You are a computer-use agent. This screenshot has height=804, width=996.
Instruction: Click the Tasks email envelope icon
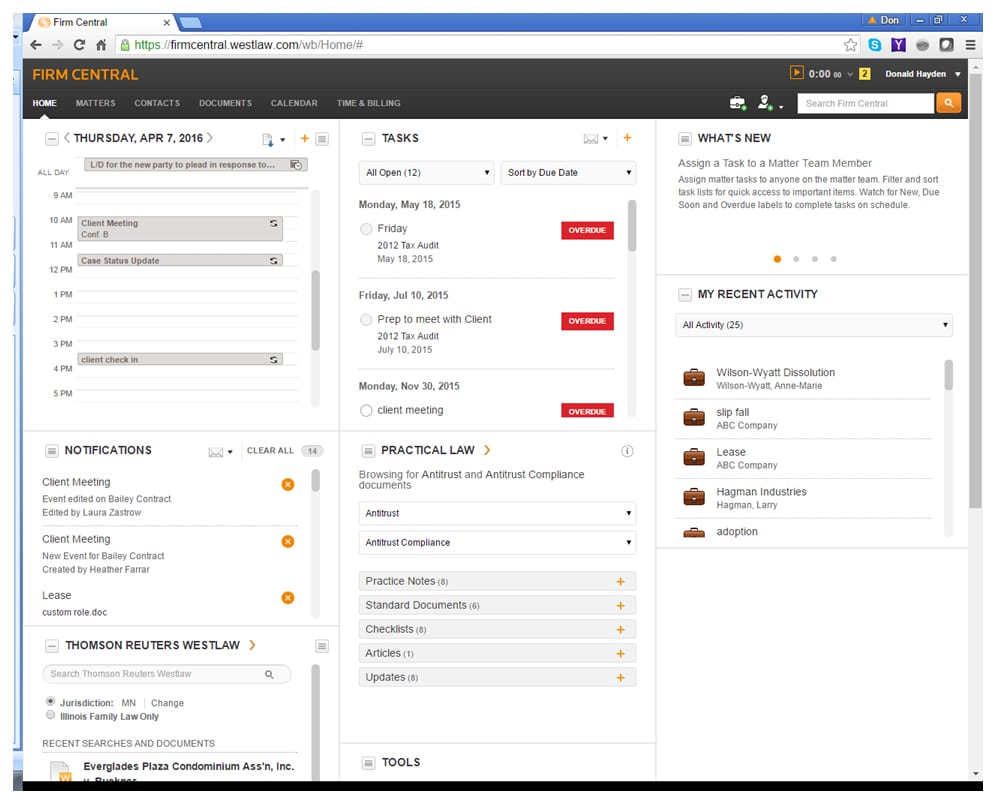[591, 138]
